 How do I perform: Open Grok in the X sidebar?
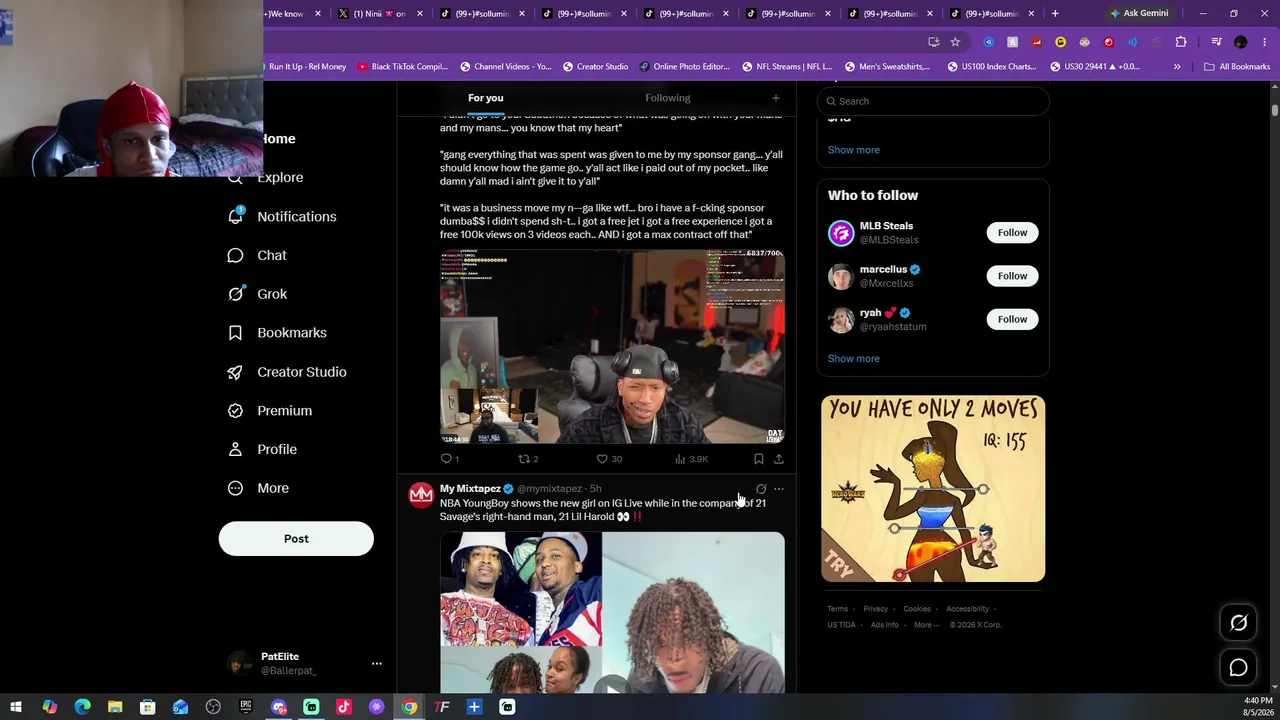271,294
